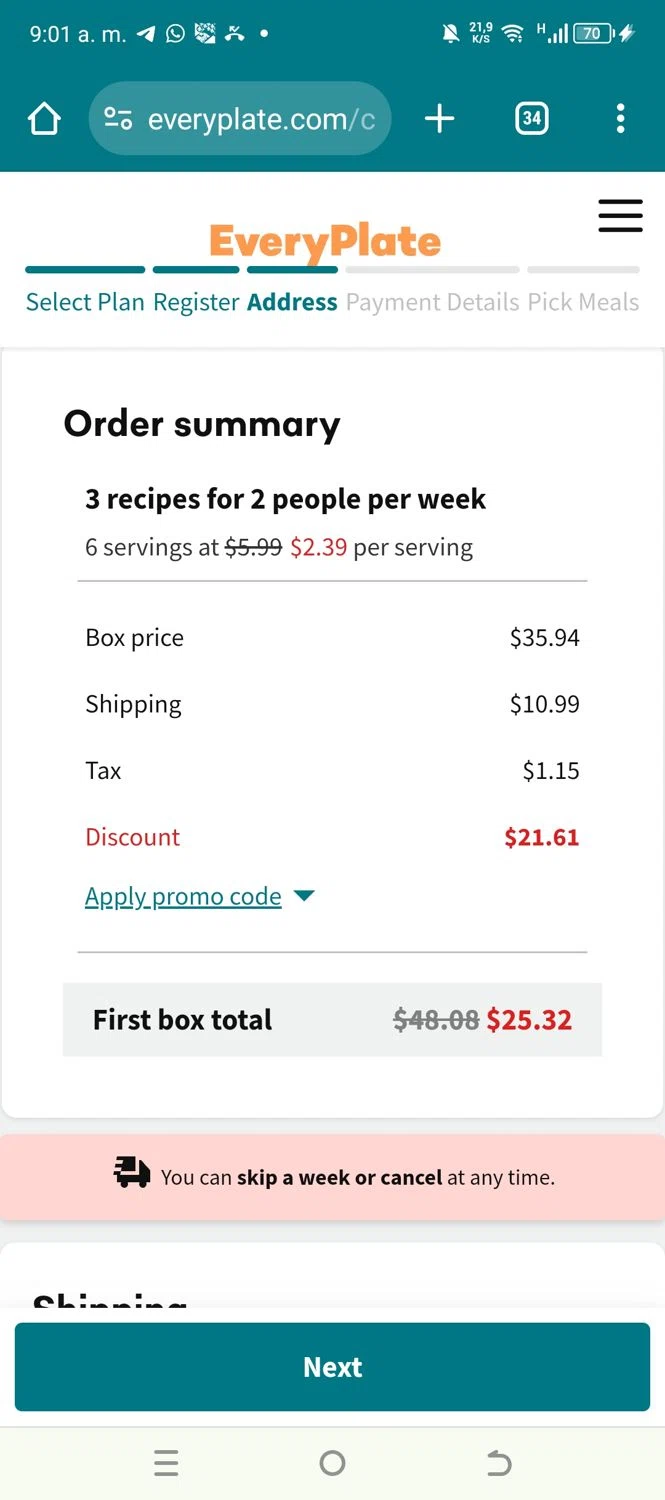Viewport: 665px width, 1500px height.
Task: Tap the delivery truck icon
Action: 132,1172
